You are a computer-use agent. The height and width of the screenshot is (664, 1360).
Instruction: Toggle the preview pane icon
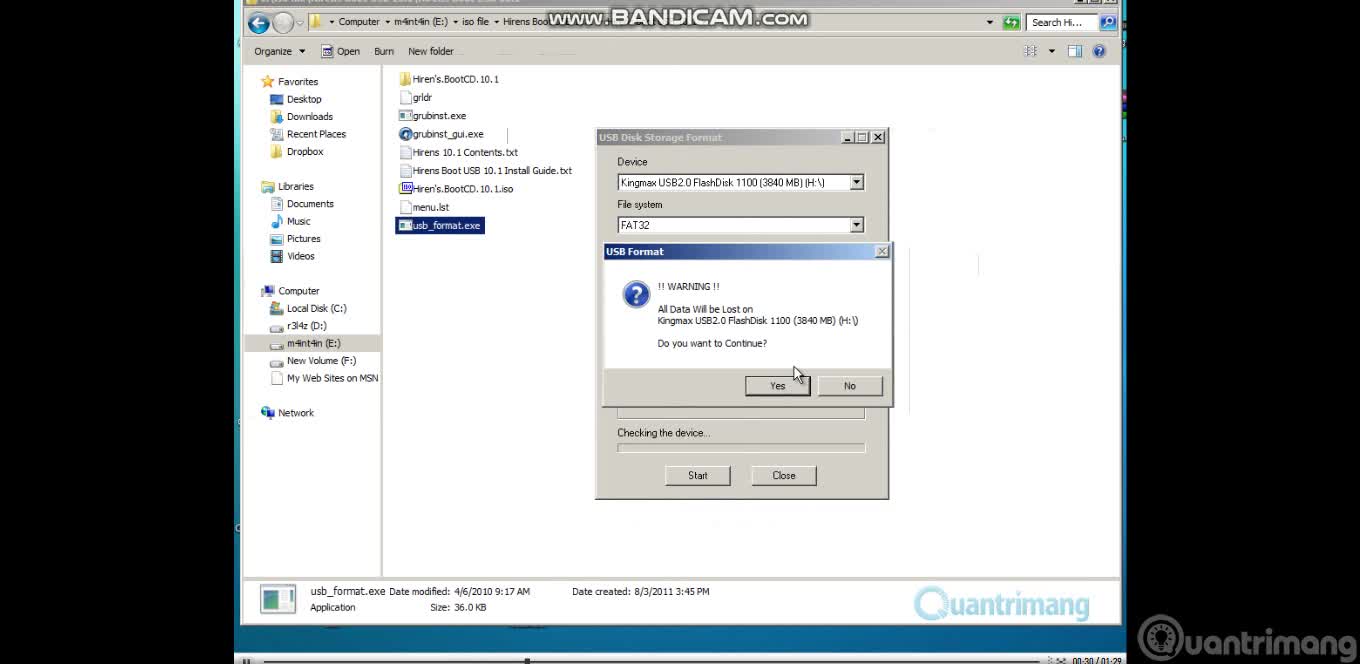(x=1075, y=51)
